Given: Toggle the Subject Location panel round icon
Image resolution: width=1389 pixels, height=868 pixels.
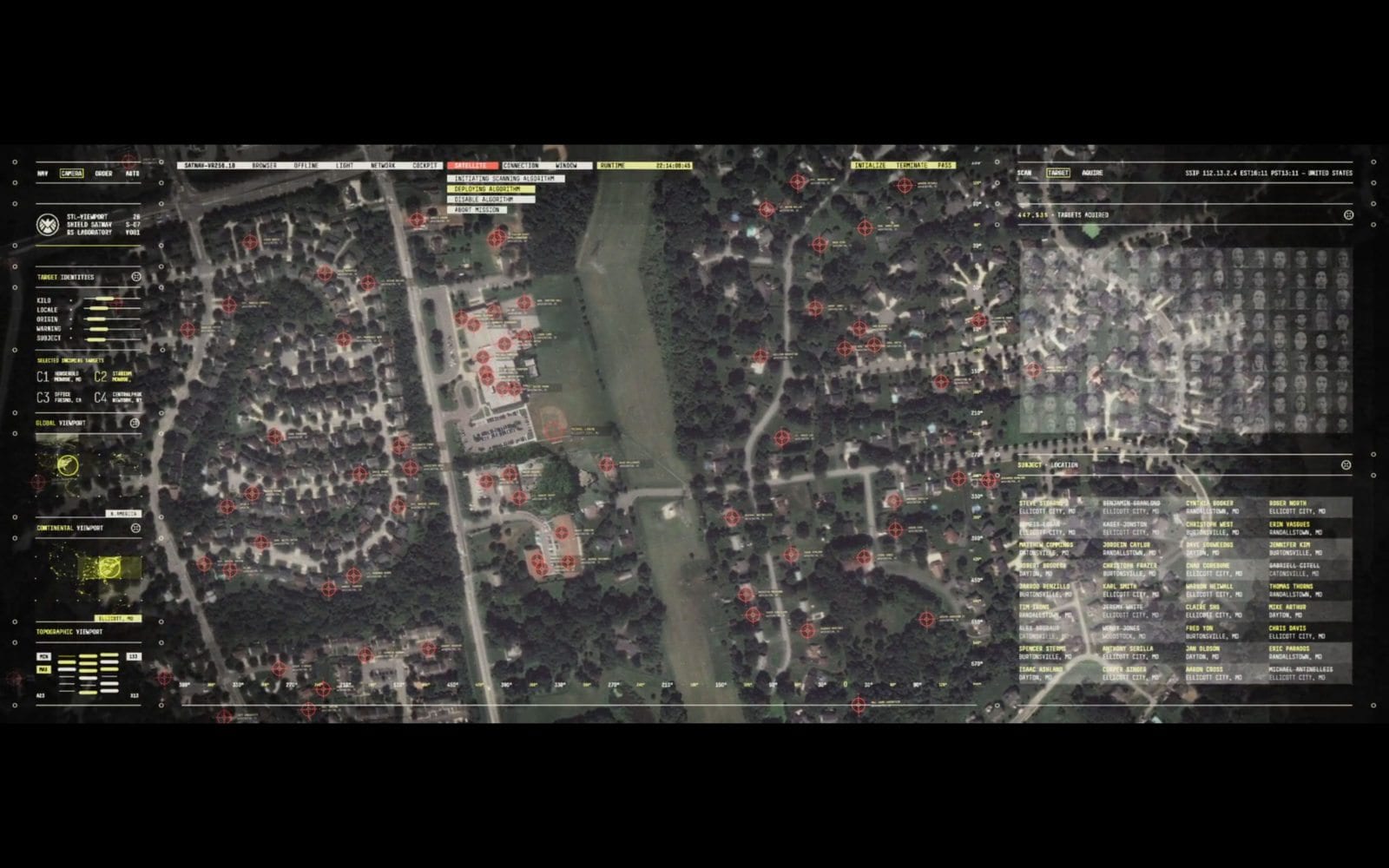Looking at the screenshot, I should [1346, 465].
